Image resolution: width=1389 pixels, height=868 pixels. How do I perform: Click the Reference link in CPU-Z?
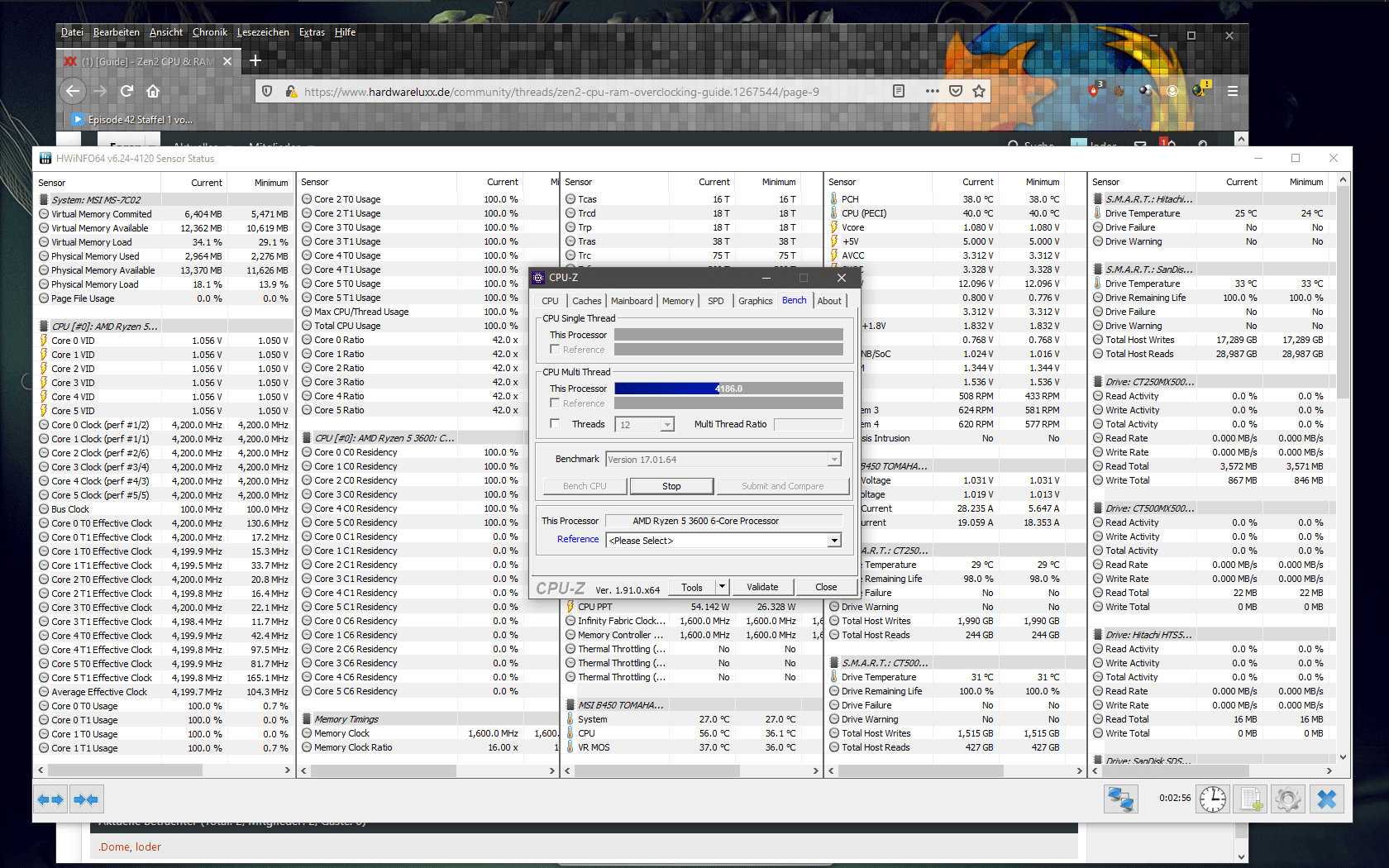[578, 539]
